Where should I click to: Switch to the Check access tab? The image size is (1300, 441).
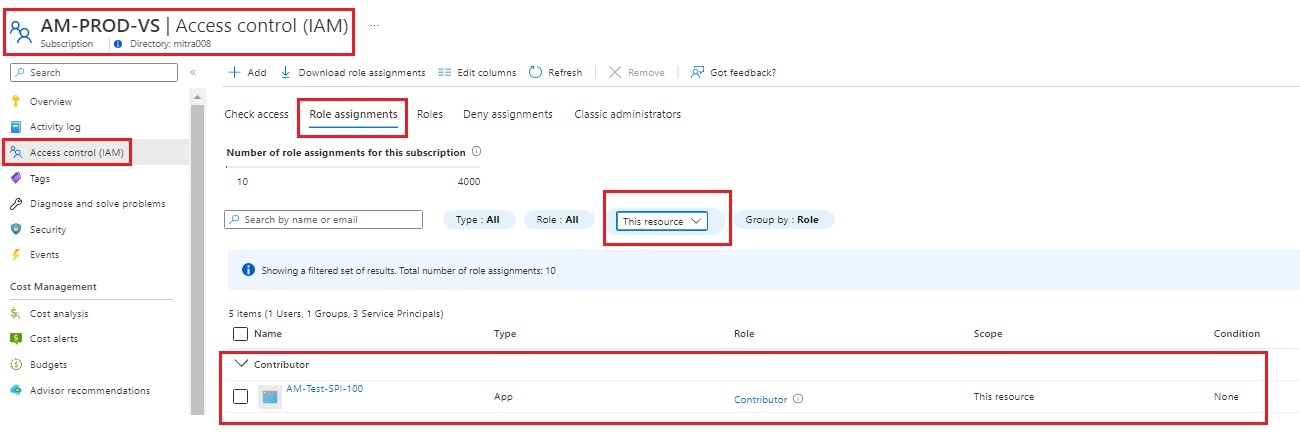coord(256,114)
